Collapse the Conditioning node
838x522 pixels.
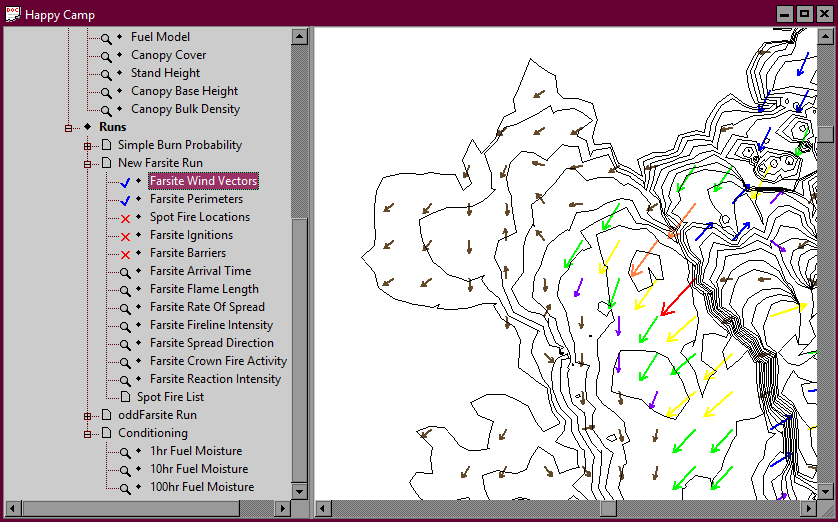(x=87, y=434)
